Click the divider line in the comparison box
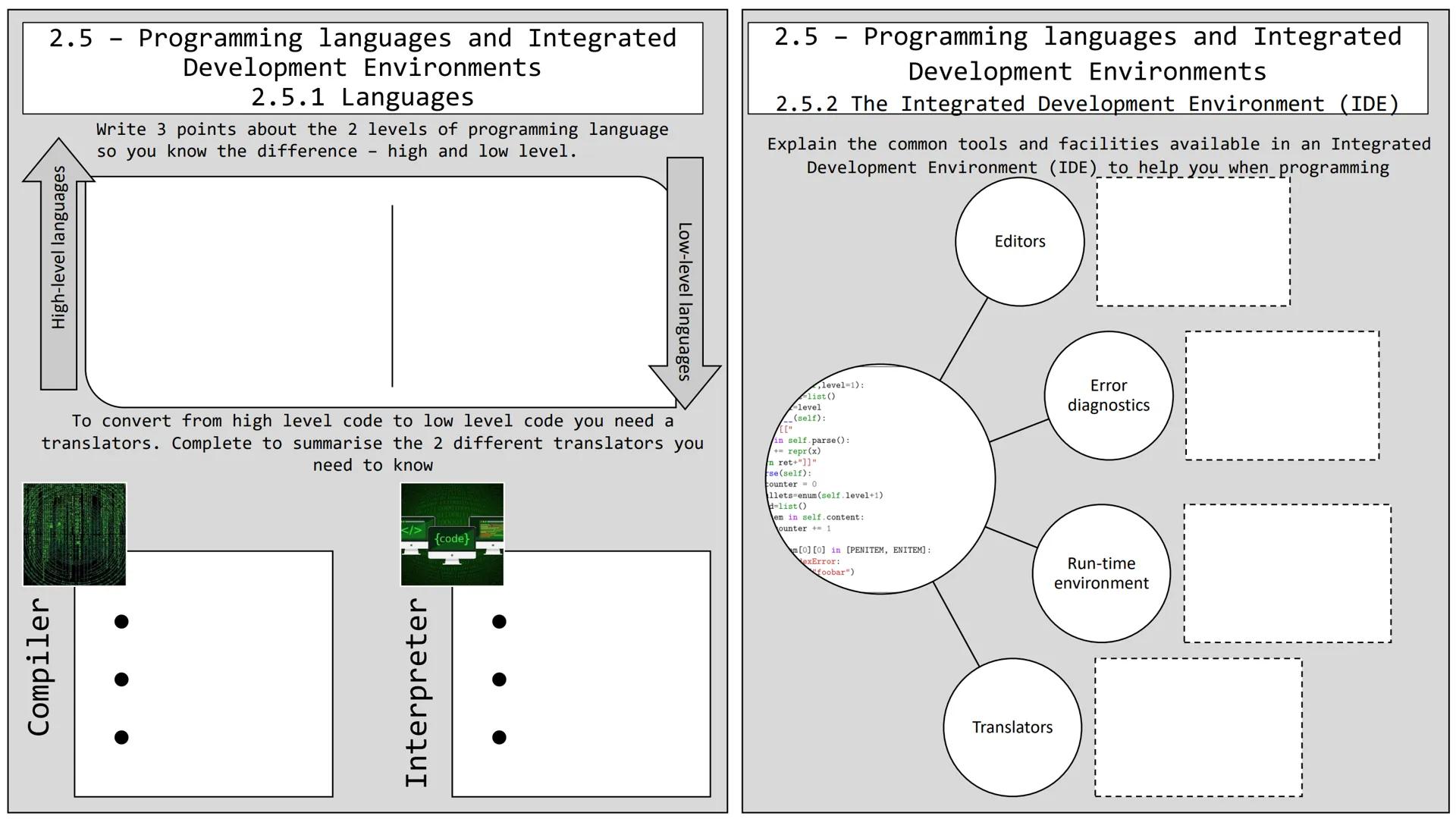The width and height of the screenshot is (1456, 819). coord(392,296)
